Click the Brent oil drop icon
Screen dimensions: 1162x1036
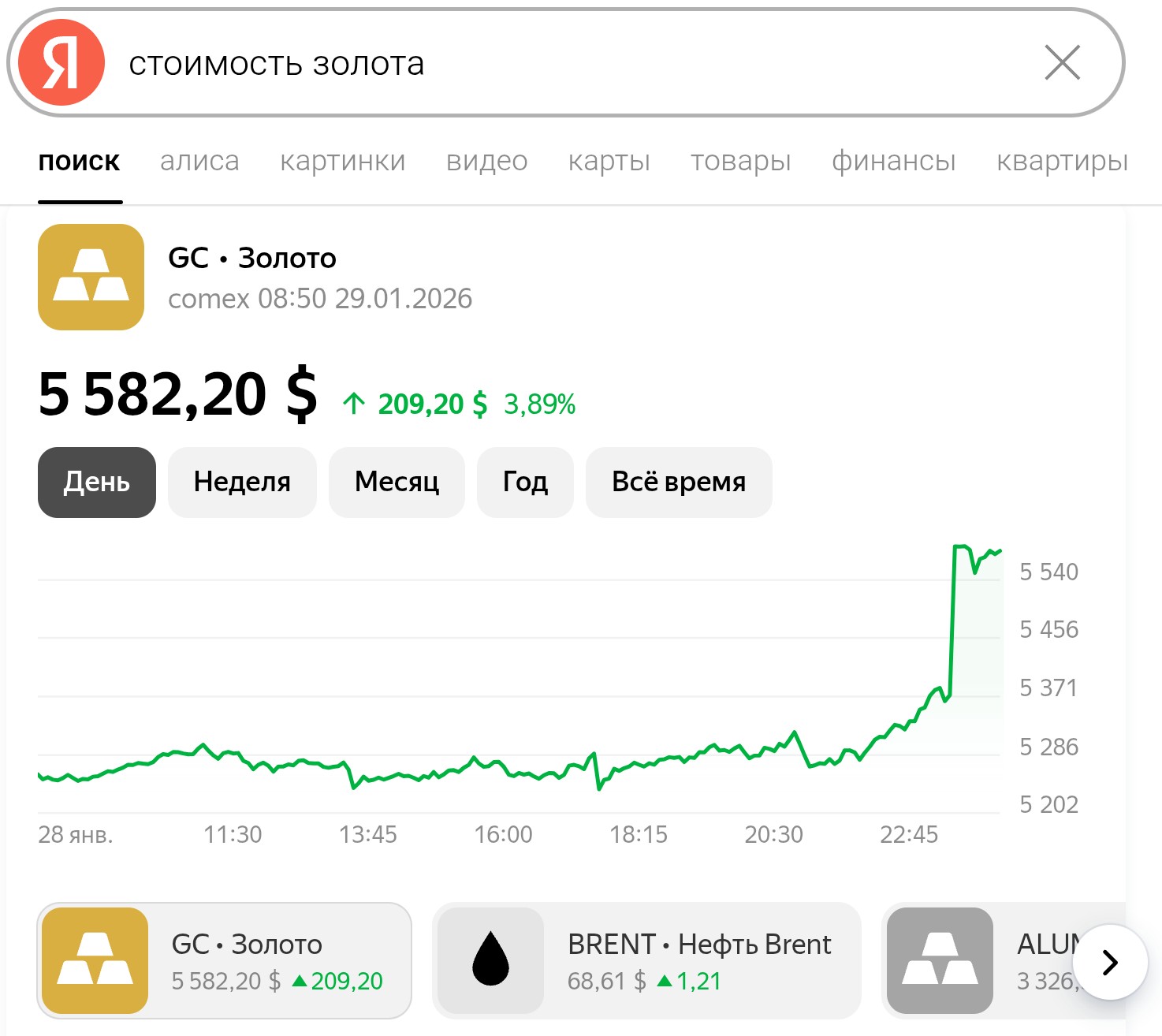coord(490,960)
